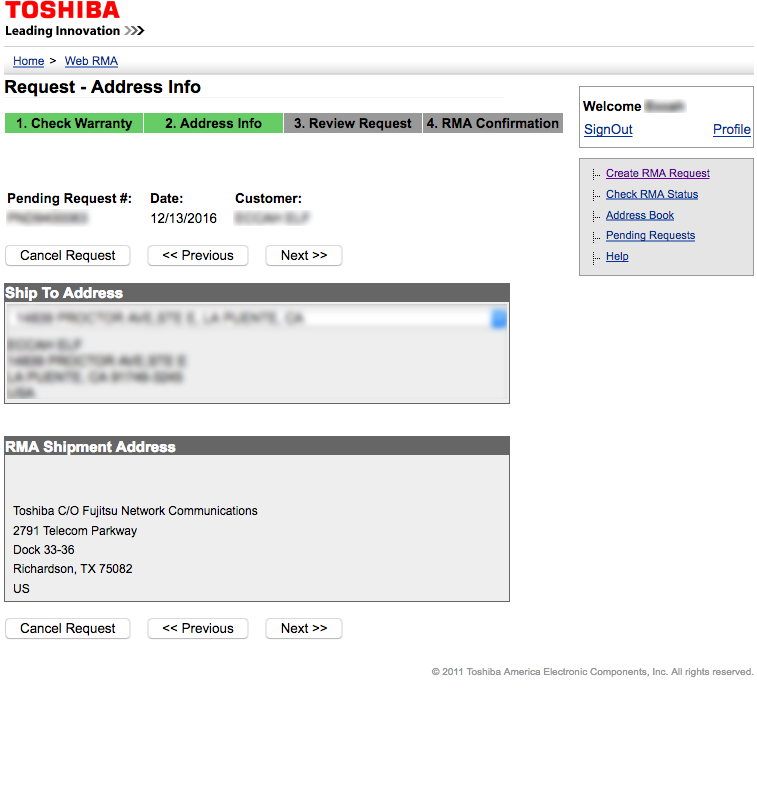
Task: Open the Home breadcrumb link
Action: click(28, 61)
